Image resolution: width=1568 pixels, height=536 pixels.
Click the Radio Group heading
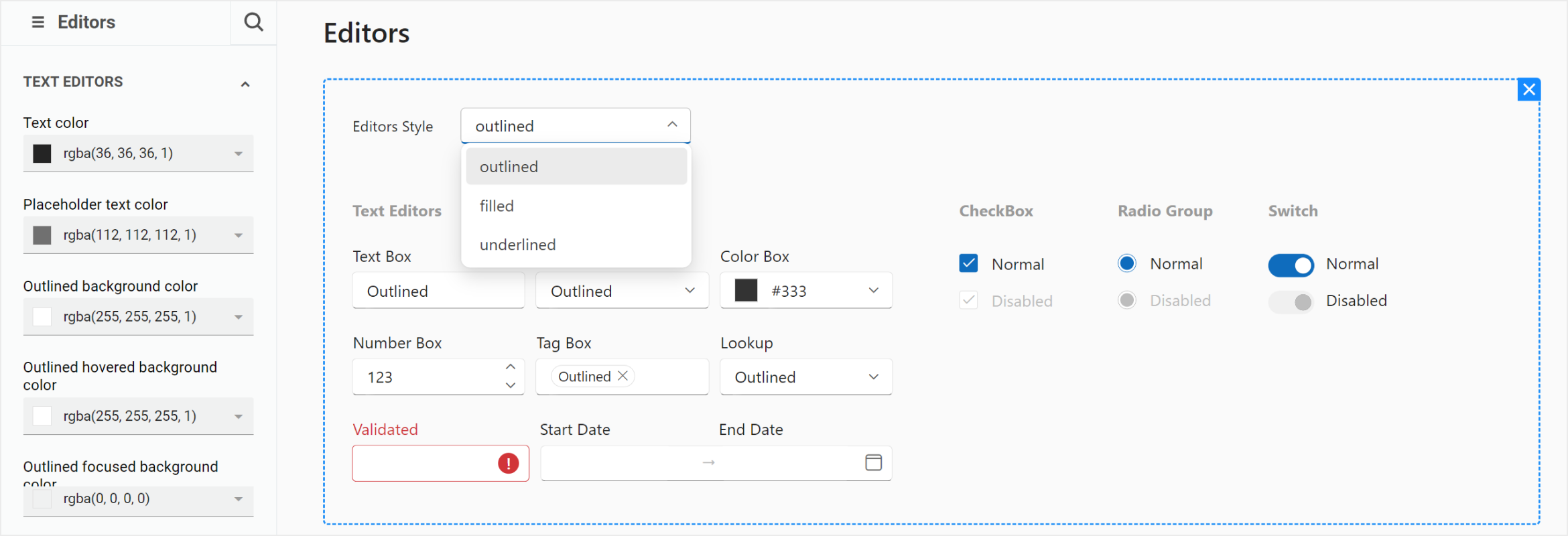[1165, 211]
